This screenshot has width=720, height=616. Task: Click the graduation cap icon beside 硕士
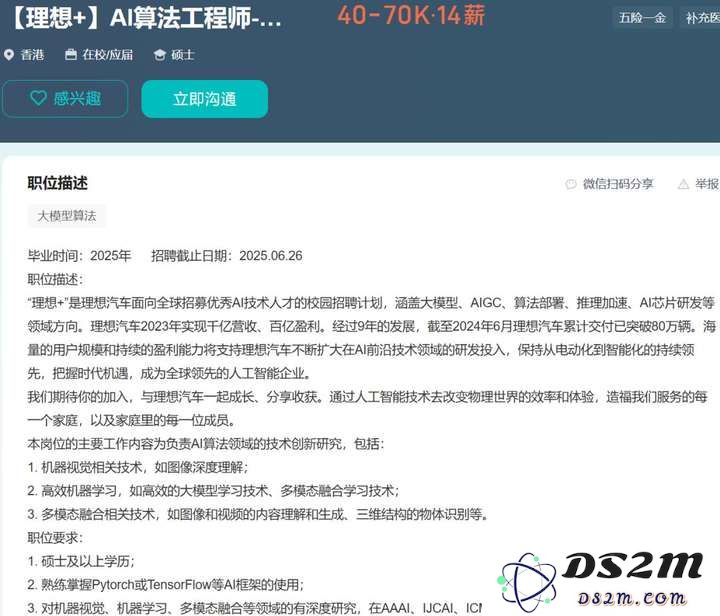coord(159,55)
